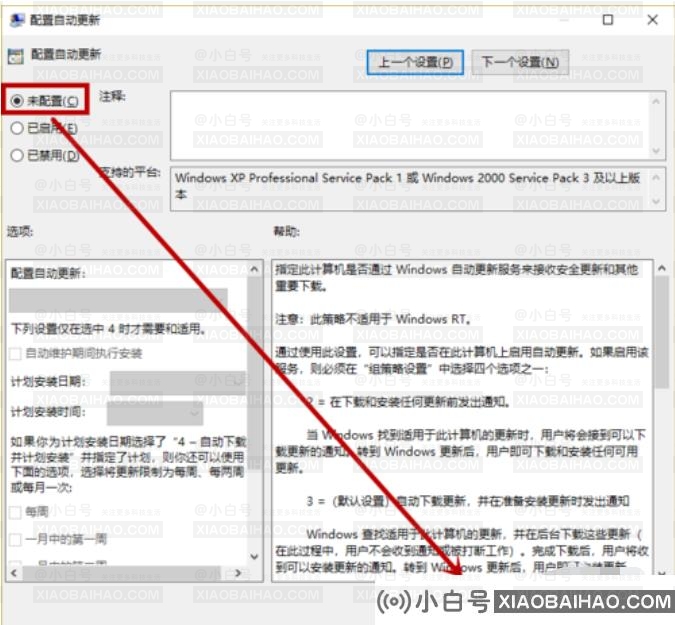Click comment box scroll up arrow
Viewport: 675px width, 625px height.
(x=656, y=102)
